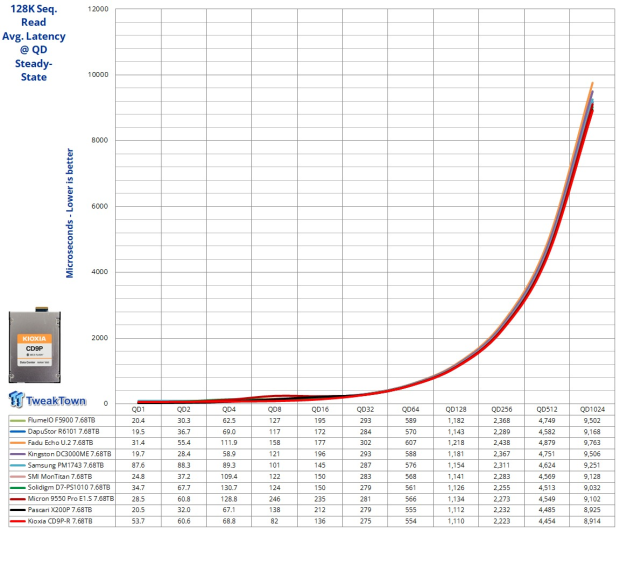This screenshot has height=568, width=620.
Task: Click the QD256 column header
Action: click(x=501, y=409)
